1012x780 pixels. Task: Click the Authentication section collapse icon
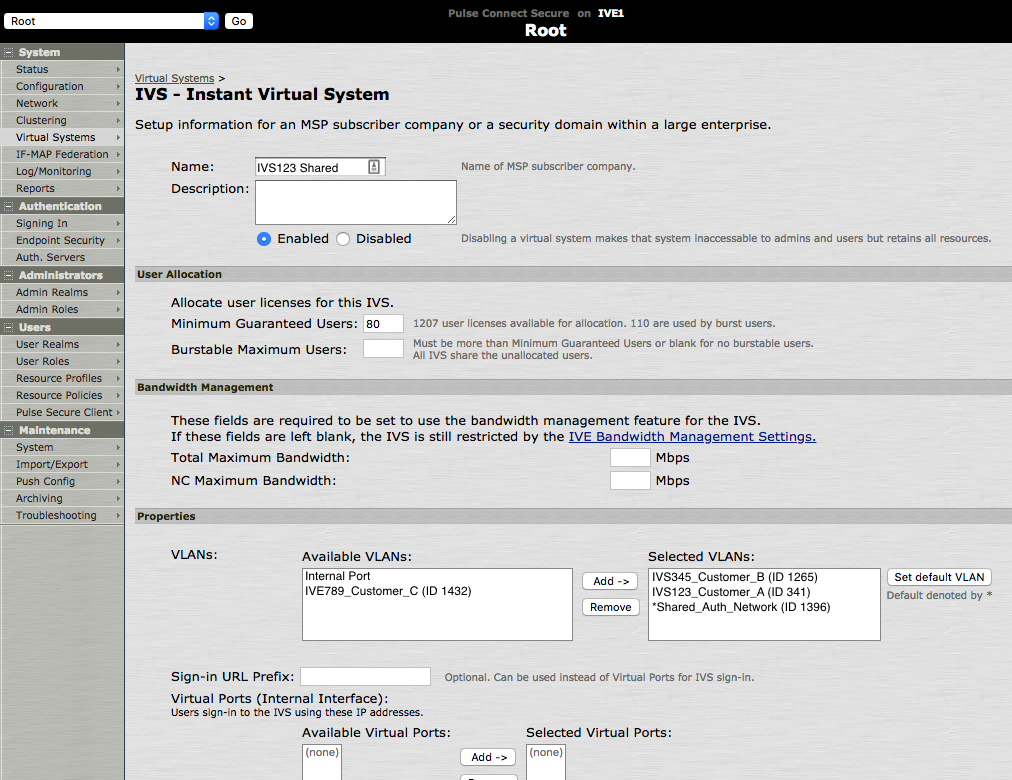pyautogui.click(x=9, y=206)
